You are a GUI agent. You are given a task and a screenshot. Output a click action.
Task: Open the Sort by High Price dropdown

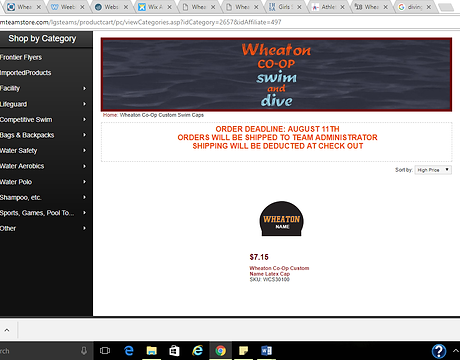point(433,170)
